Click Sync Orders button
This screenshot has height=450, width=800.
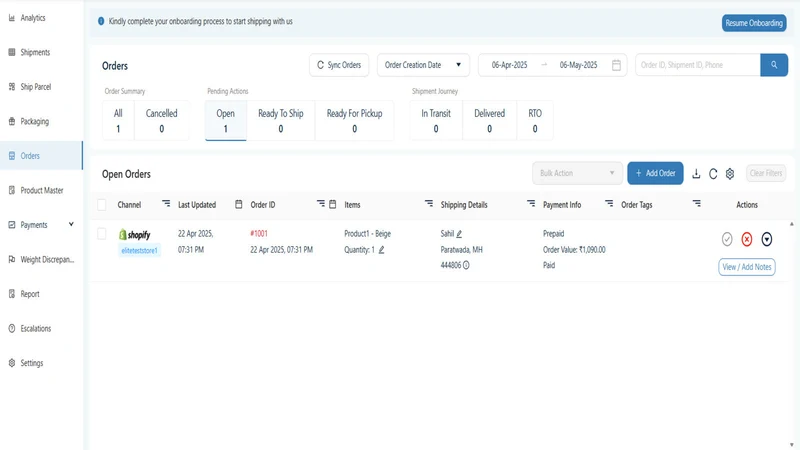click(x=339, y=65)
